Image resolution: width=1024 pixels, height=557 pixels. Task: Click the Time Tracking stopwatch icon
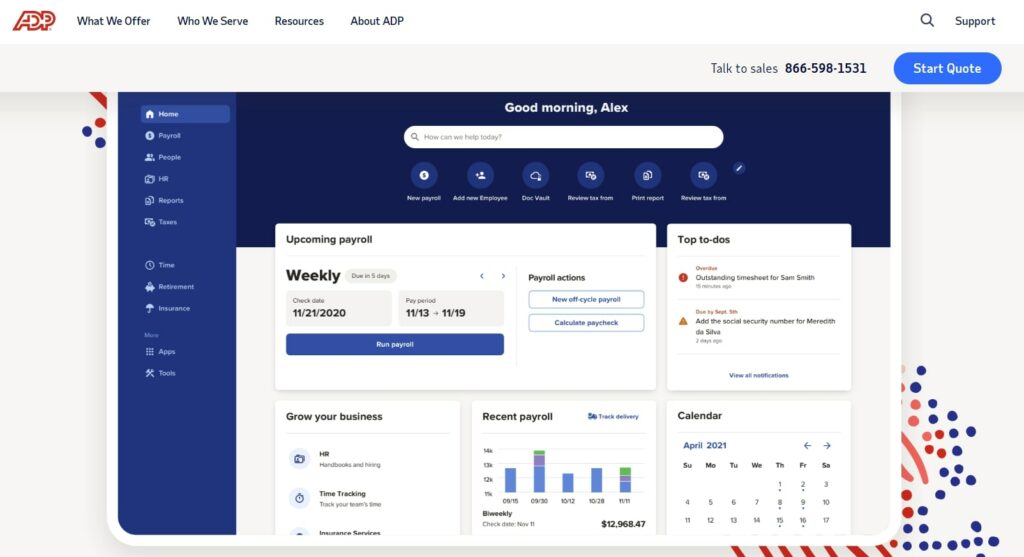click(x=299, y=498)
